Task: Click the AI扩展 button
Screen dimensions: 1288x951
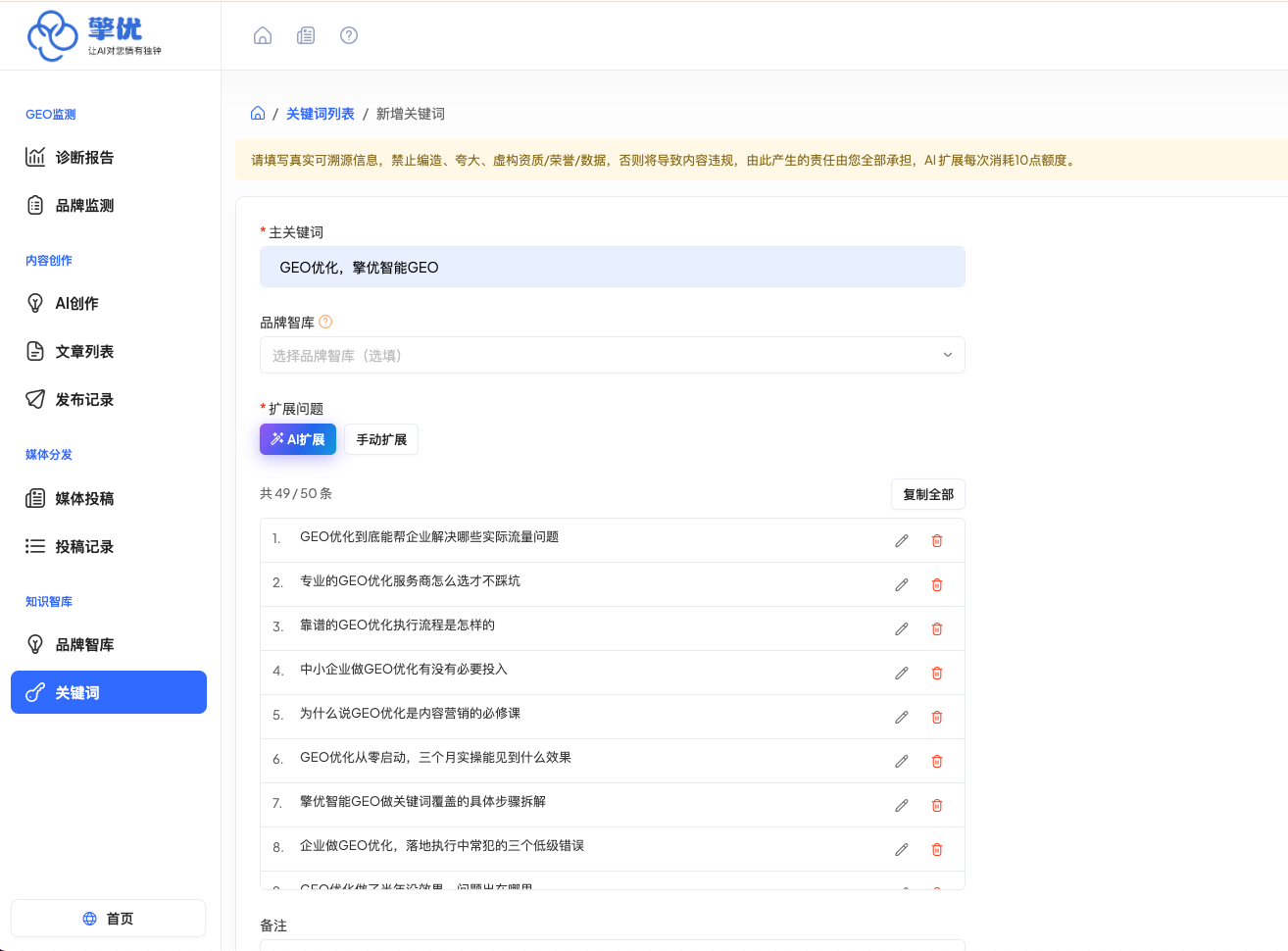Action: (x=298, y=439)
